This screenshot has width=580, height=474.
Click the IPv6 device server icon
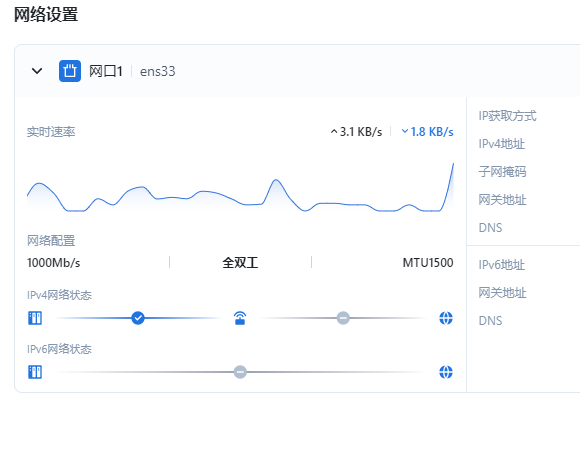tap(35, 372)
